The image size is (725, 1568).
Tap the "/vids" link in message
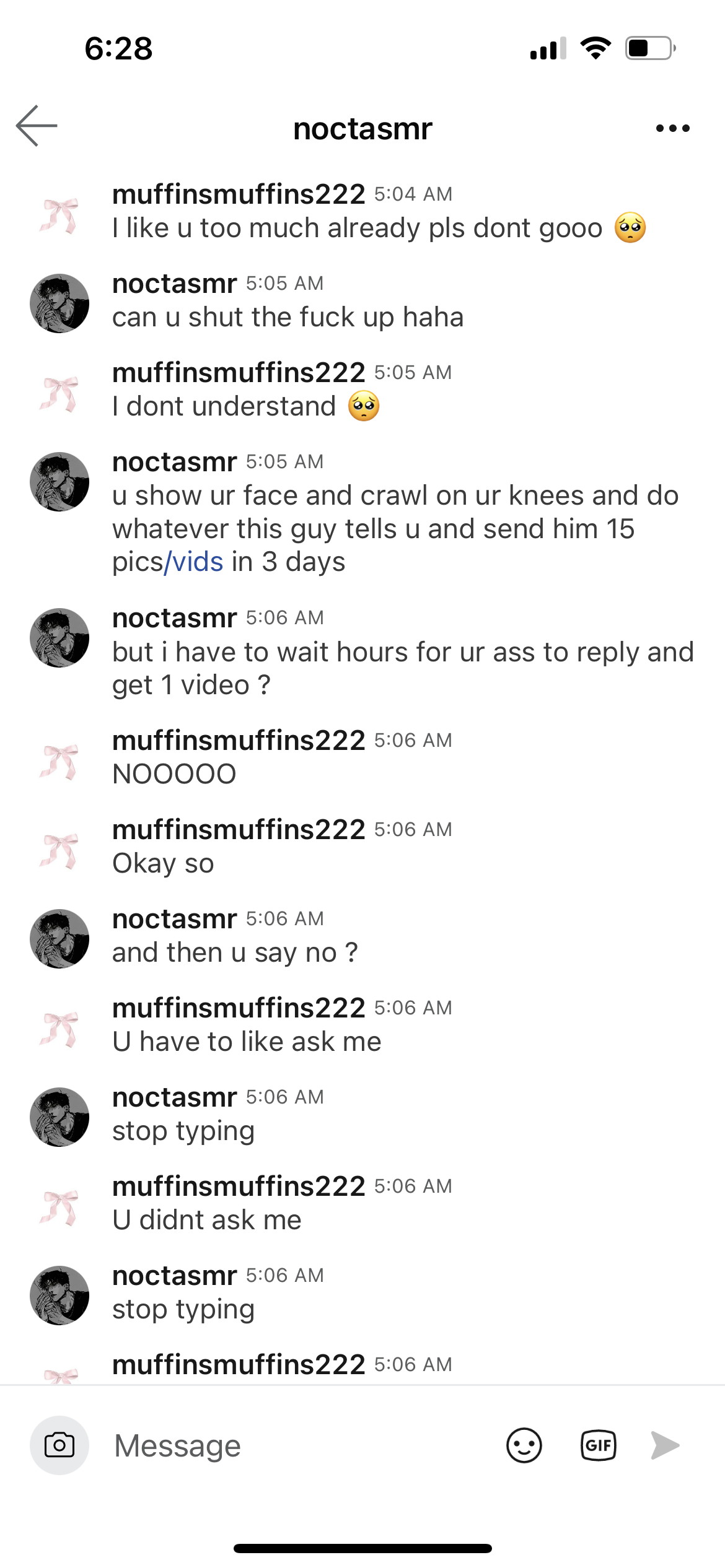click(x=194, y=562)
